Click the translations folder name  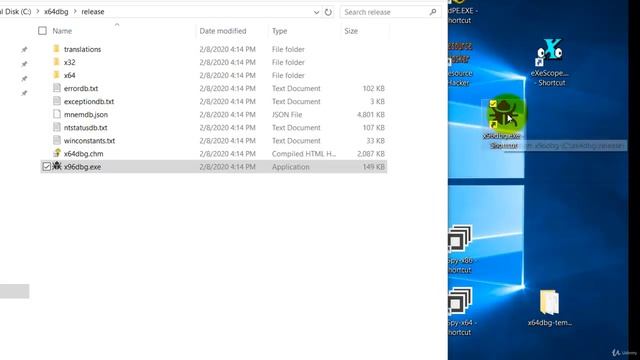(x=82, y=49)
